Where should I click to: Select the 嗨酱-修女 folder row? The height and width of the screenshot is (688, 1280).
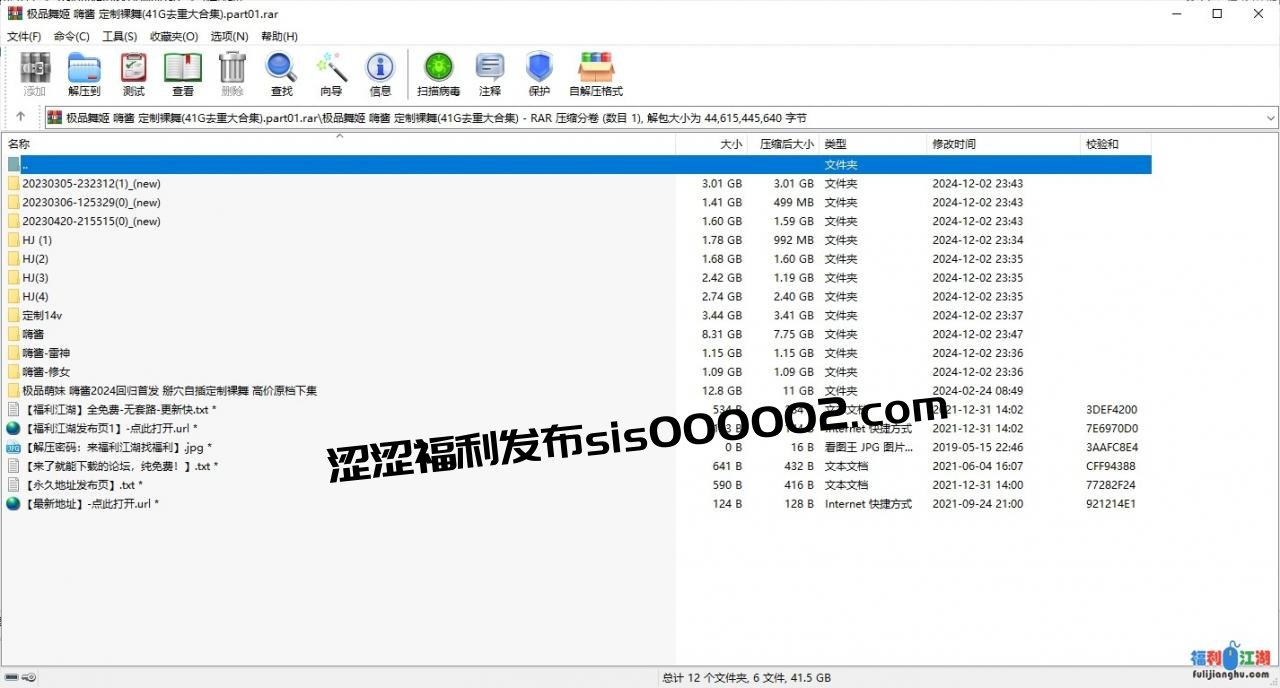tap(578, 372)
